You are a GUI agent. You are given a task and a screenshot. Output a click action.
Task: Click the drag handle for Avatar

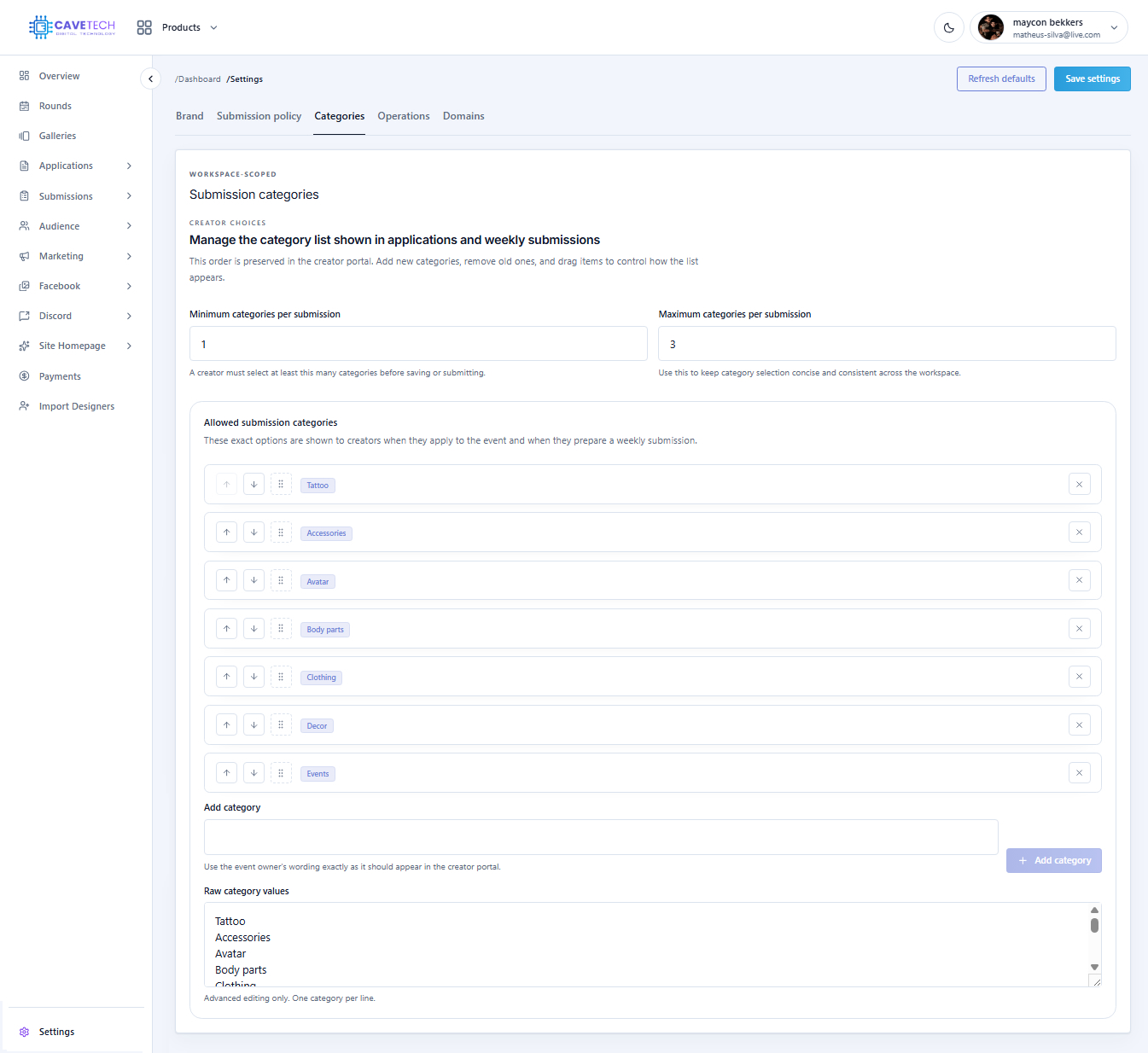tap(281, 580)
